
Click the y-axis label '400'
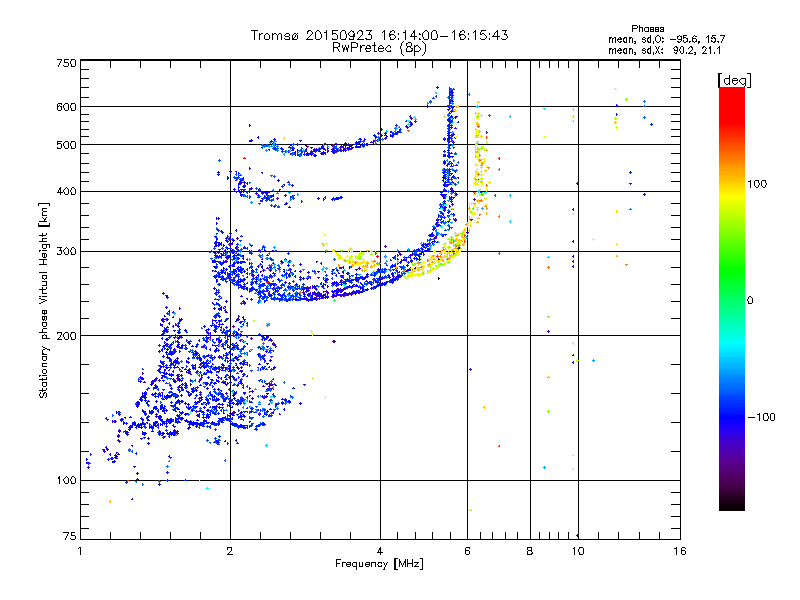(66, 192)
